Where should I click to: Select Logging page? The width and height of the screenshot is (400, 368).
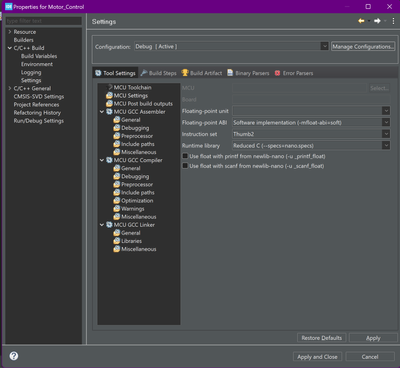coord(31,72)
